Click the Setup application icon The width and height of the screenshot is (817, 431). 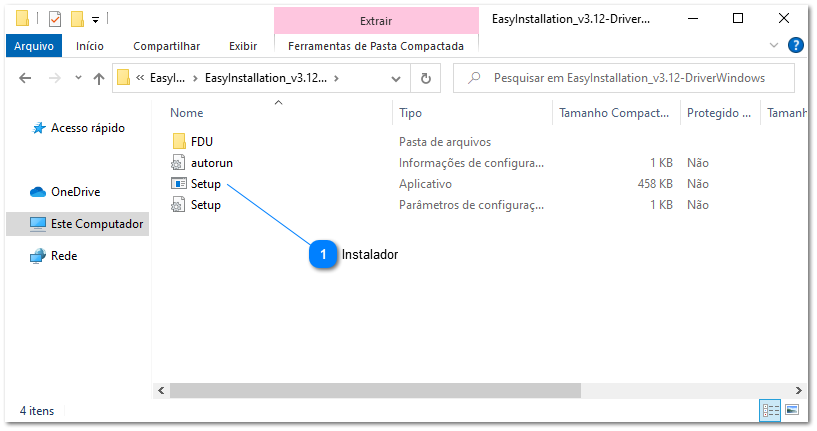179,183
